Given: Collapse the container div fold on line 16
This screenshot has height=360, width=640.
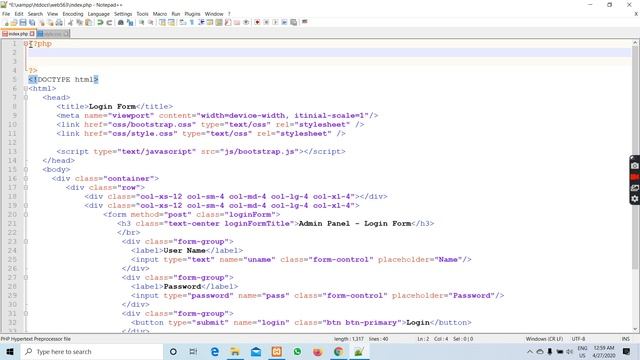Looking at the screenshot, I should point(26,178).
